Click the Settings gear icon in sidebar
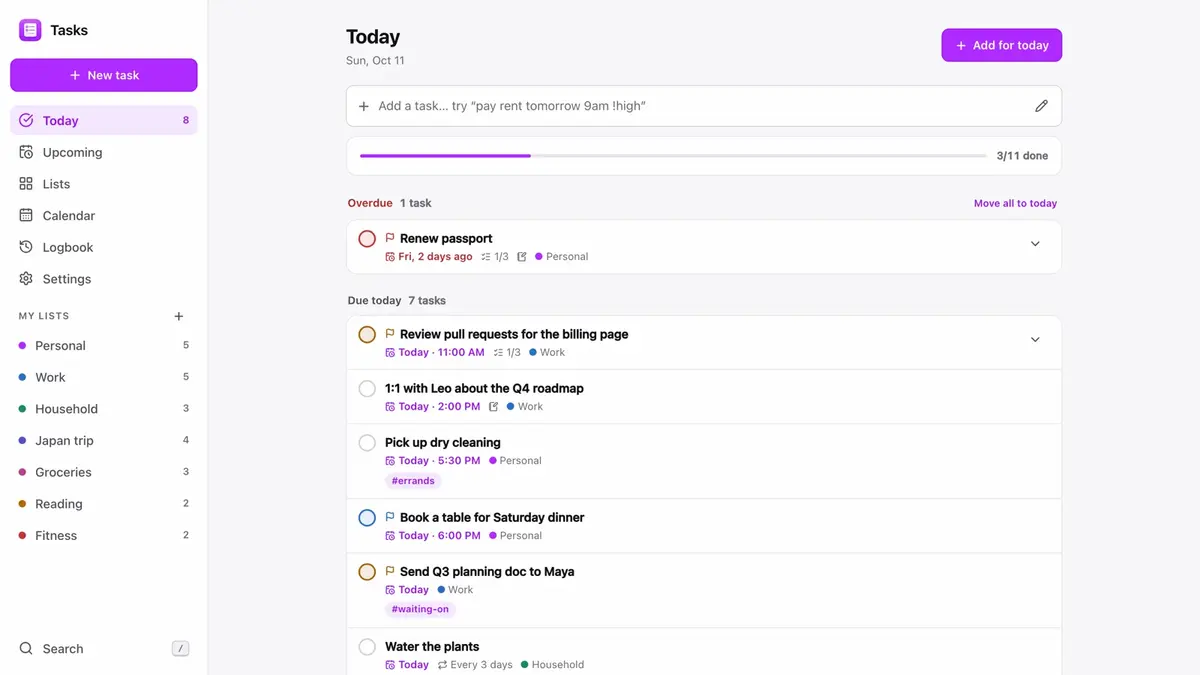1200x675 pixels. [x=26, y=279]
